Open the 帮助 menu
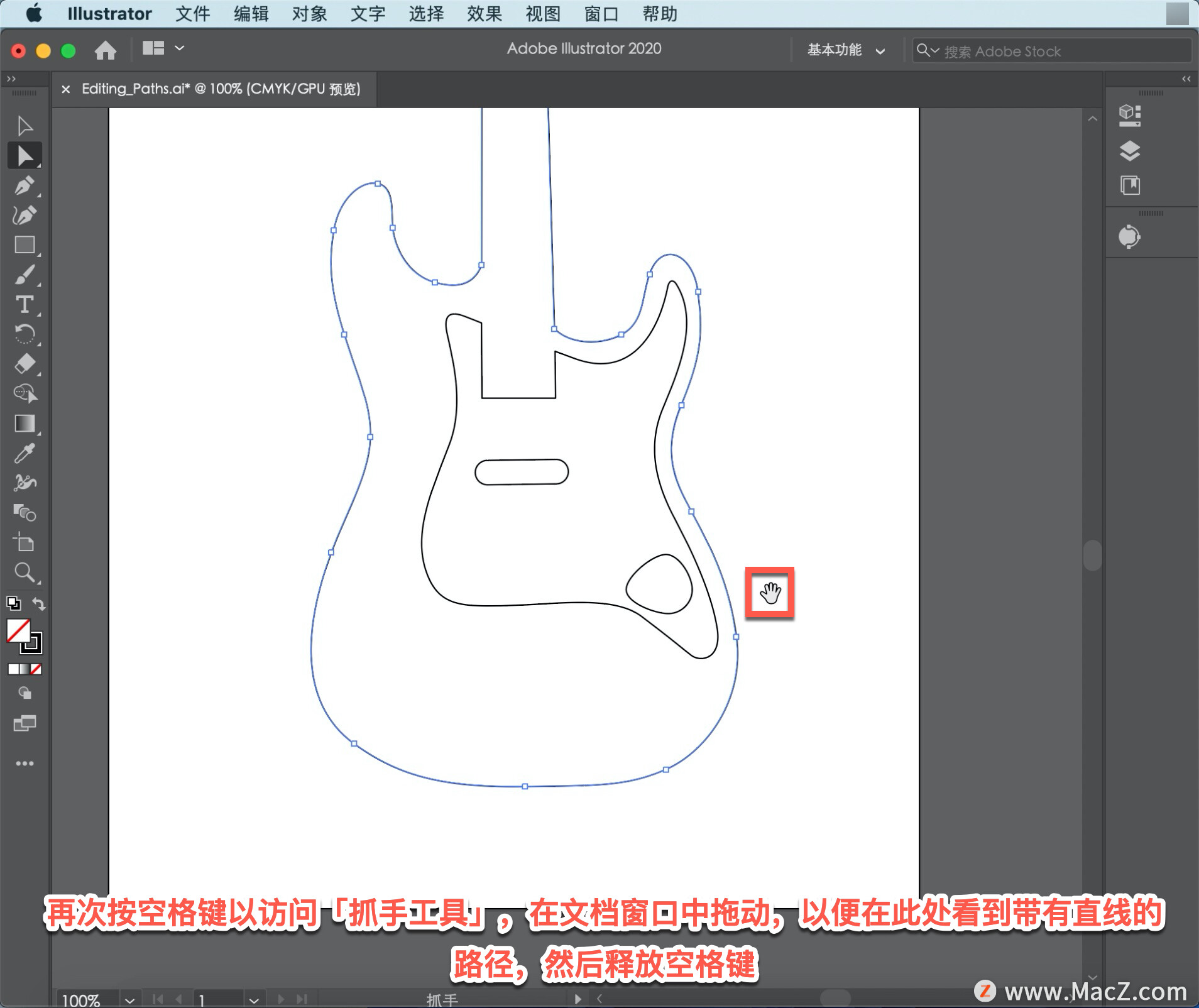 (660, 13)
